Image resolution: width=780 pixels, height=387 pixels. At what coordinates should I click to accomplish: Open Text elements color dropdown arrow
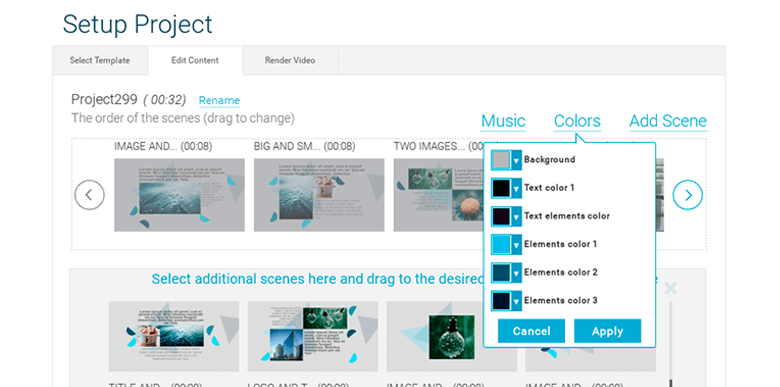[516, 216]
